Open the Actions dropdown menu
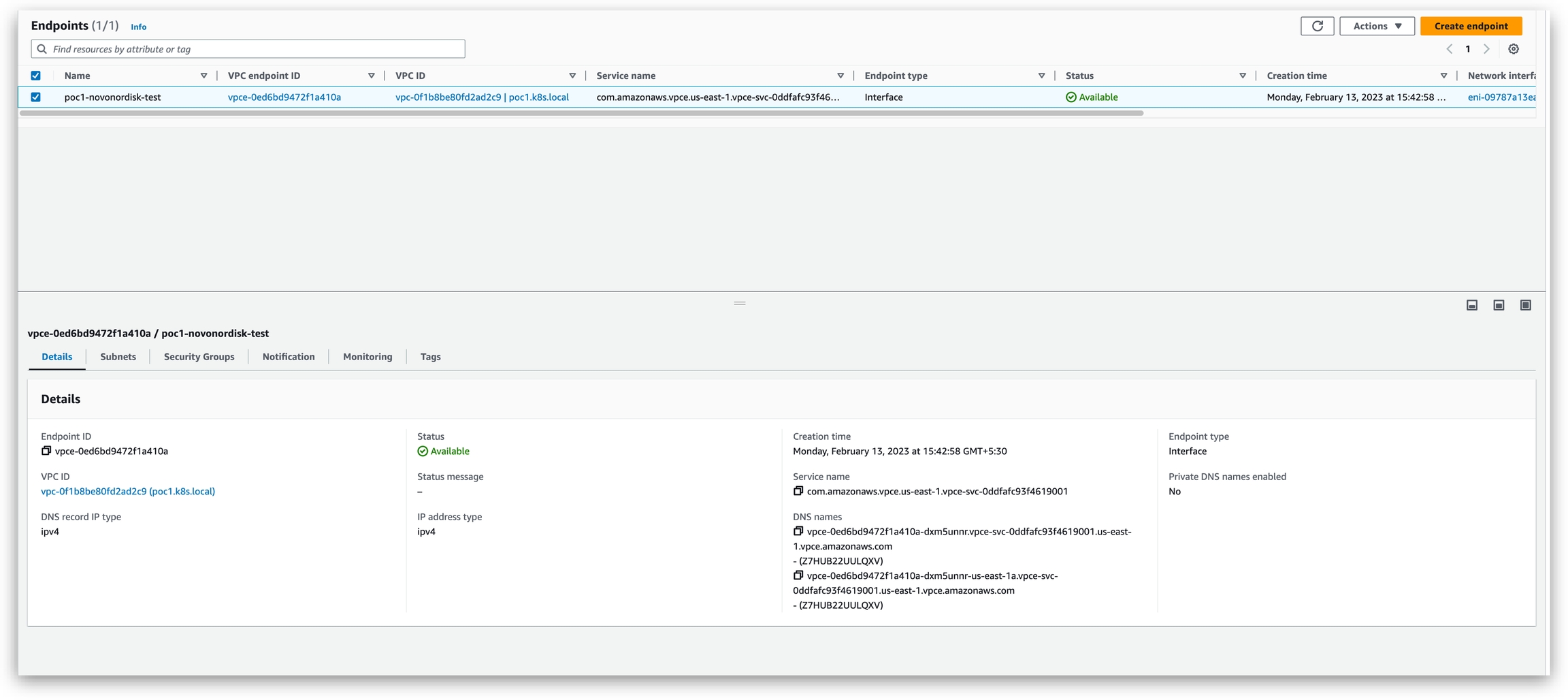This screenshot has width=1568, height=700. pyautogui.click(x=1377, y=26)
